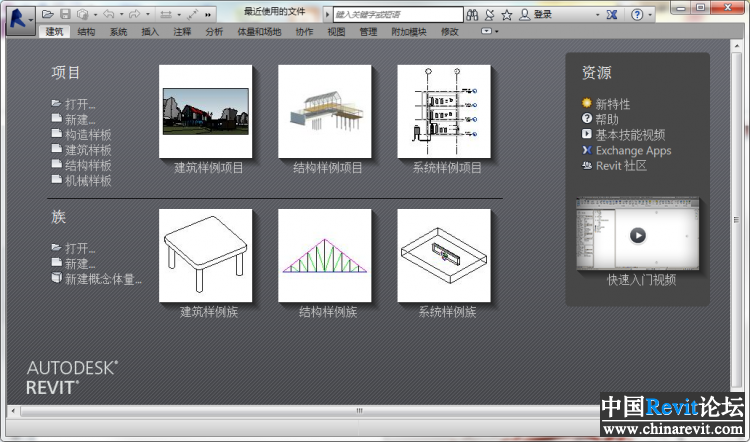Open the Undo history dropdown arrow
The image size is (750, 442).
coord(121,15)
